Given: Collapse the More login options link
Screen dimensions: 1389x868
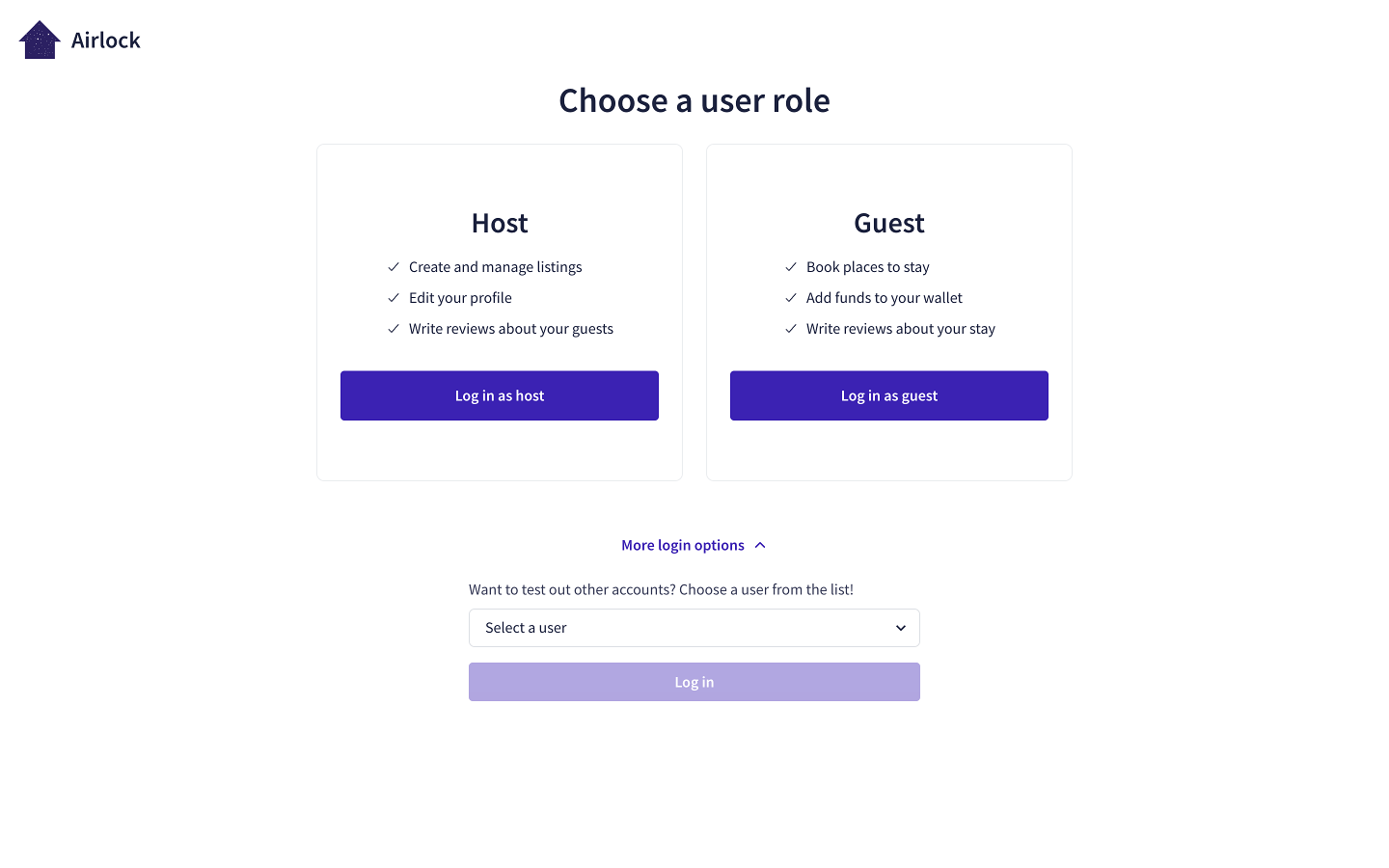Looking at the screenshot, I should coord(694,545).
